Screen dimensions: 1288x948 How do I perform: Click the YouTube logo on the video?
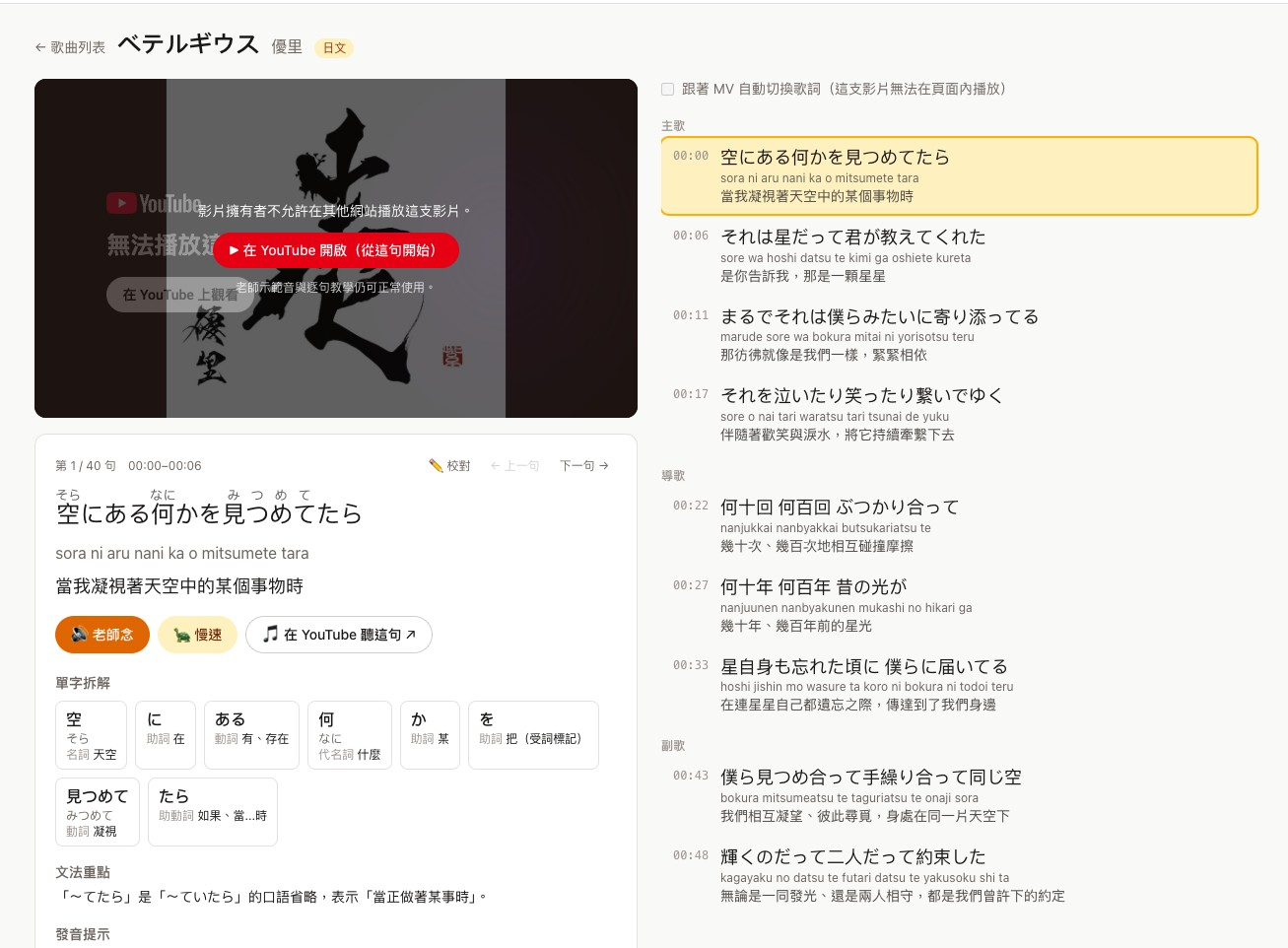pyautogui.click(x=155, y=204)
